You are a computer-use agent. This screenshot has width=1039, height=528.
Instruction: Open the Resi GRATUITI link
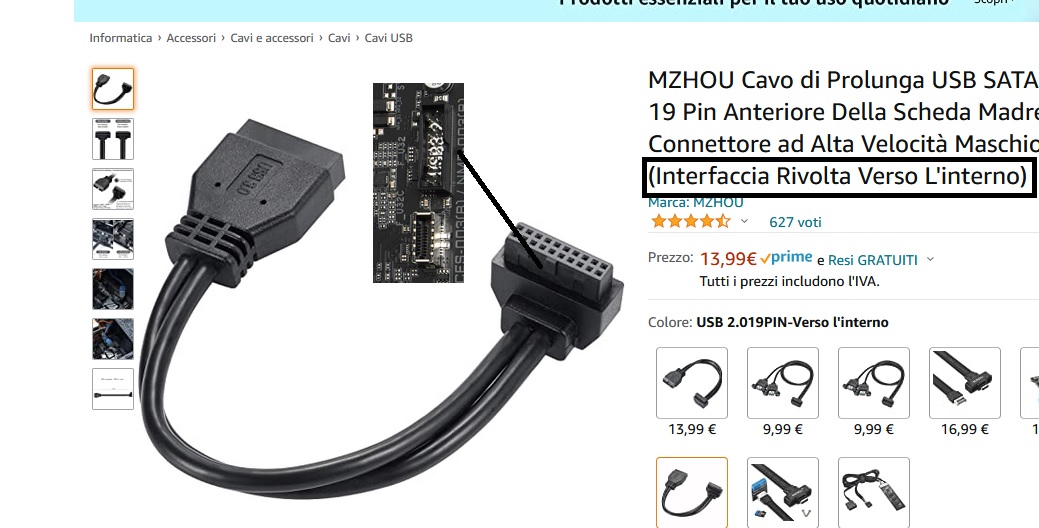873,260
